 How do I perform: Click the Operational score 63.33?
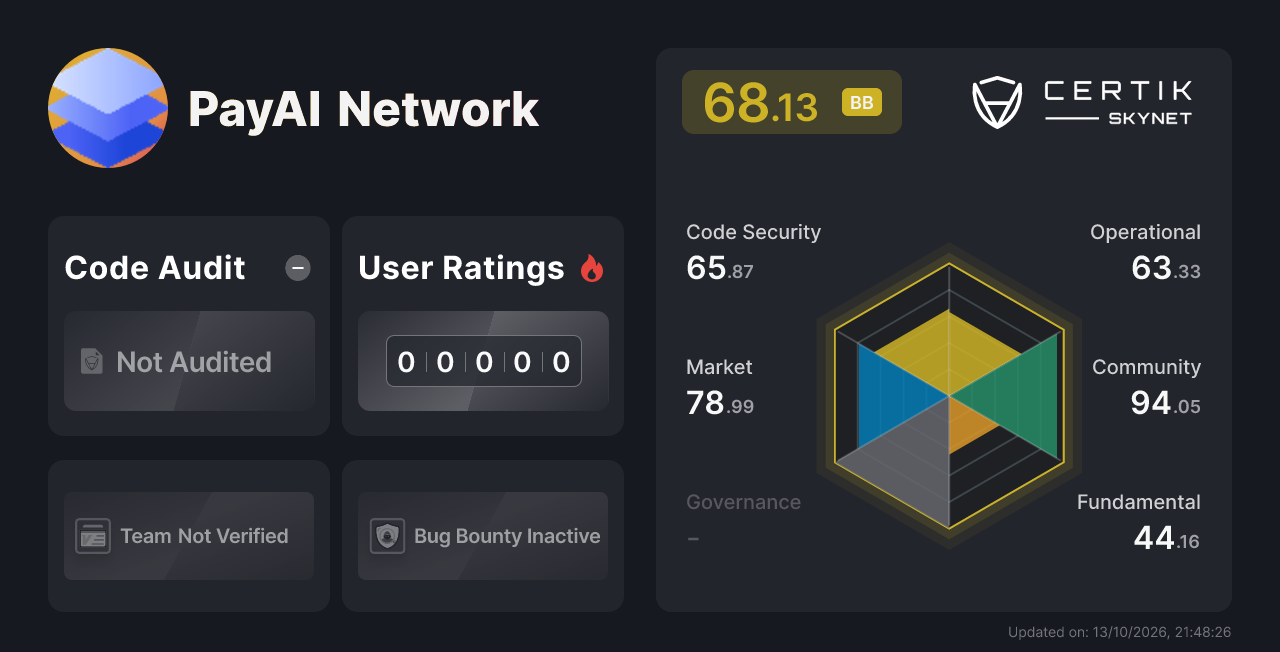pos(1166,269)
